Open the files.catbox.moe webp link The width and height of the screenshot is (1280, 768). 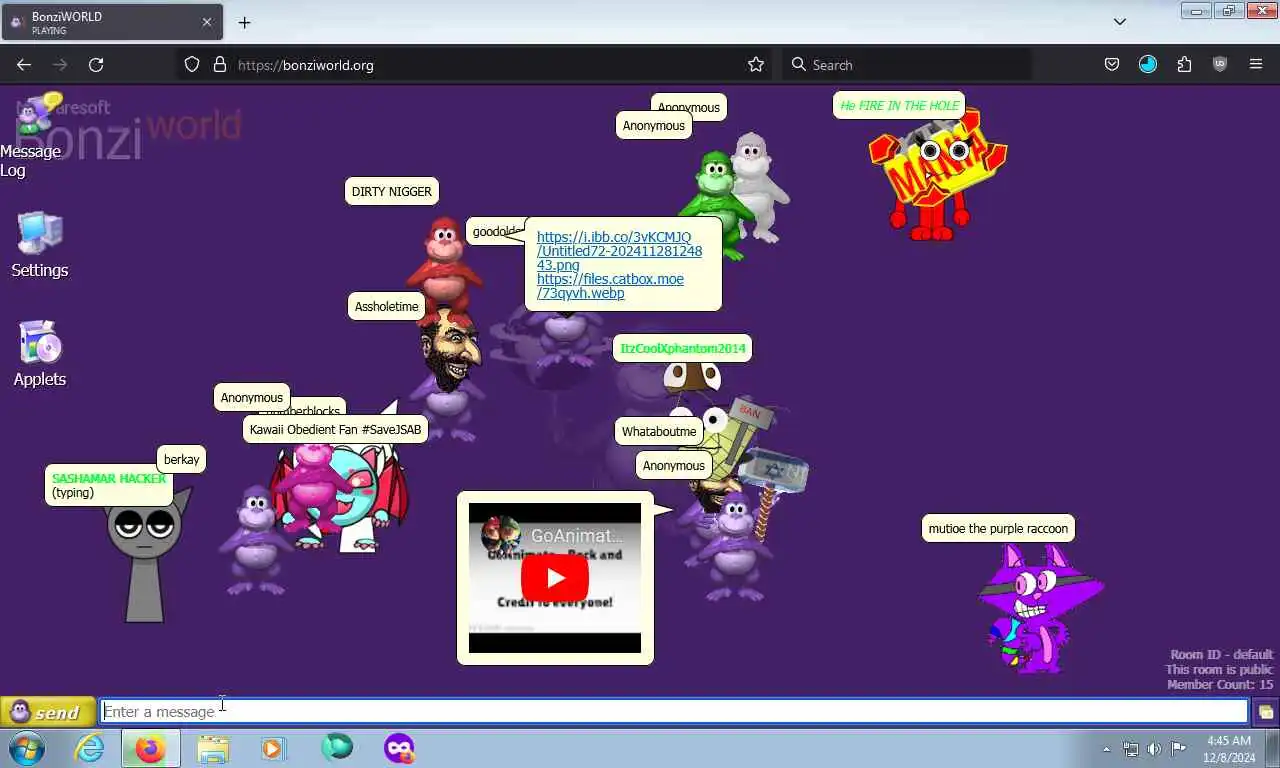[x=610, y=286]
